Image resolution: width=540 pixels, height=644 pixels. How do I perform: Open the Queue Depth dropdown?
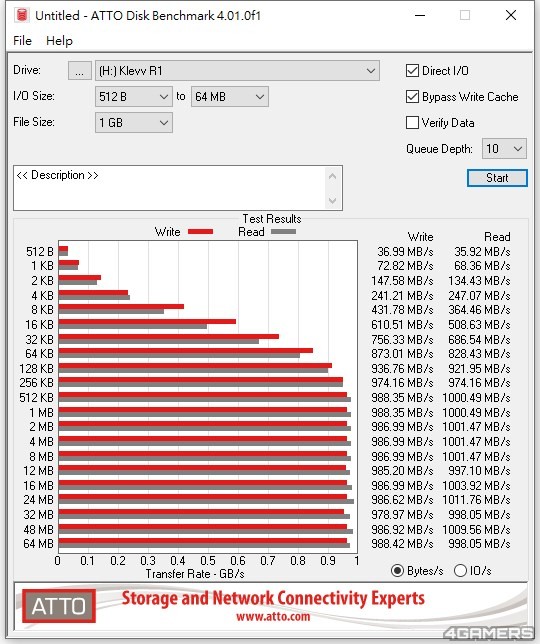tap(504, 148)
